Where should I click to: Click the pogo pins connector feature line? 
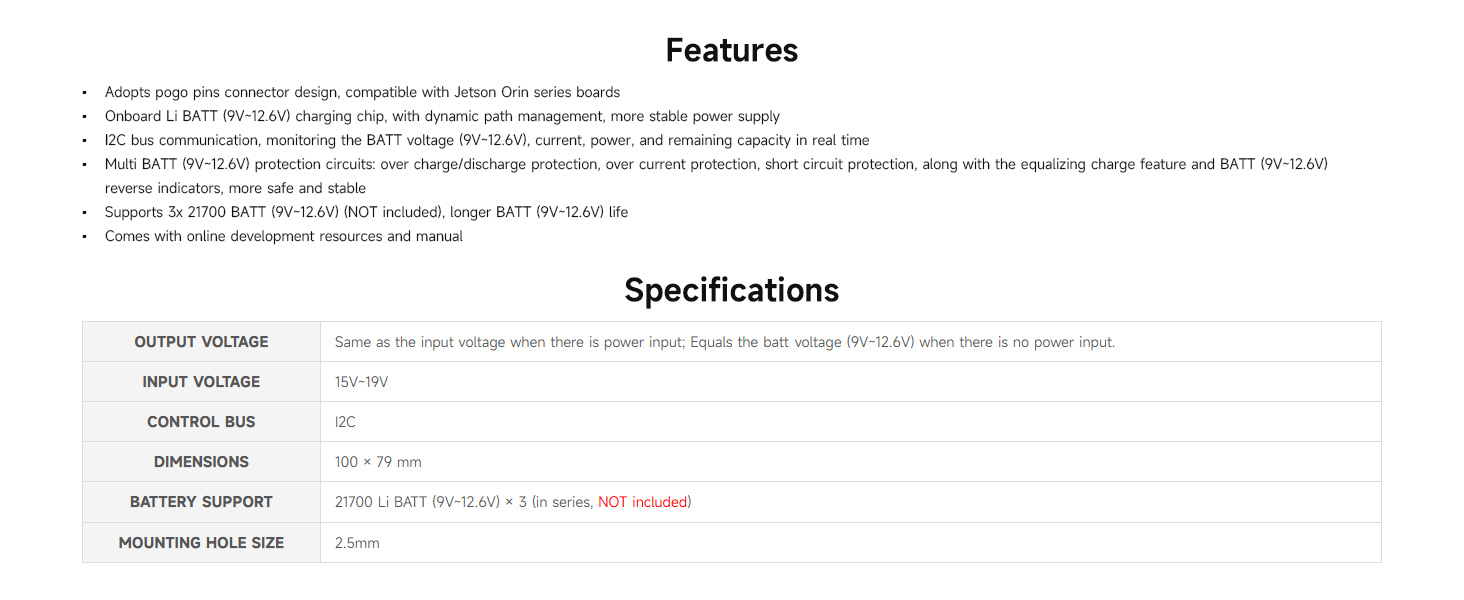coord(362,92)
